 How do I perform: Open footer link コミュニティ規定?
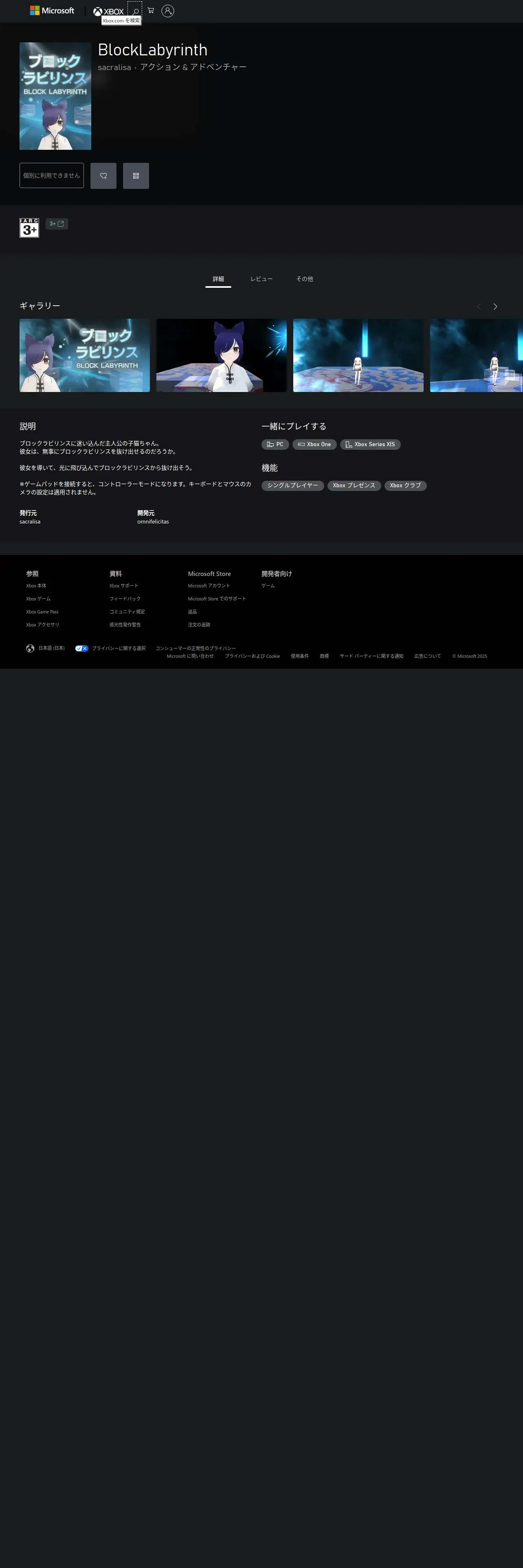(127, 612)
